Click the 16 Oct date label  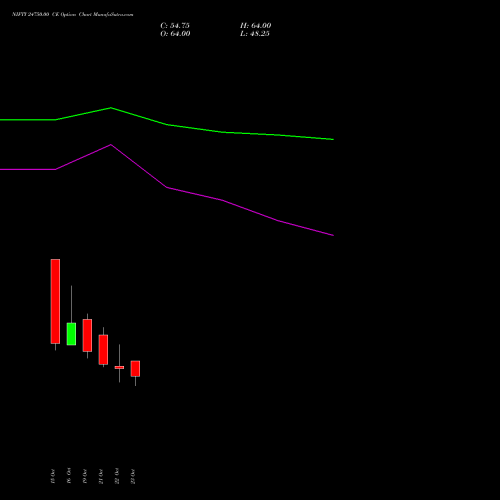click(x=69, y=476)
